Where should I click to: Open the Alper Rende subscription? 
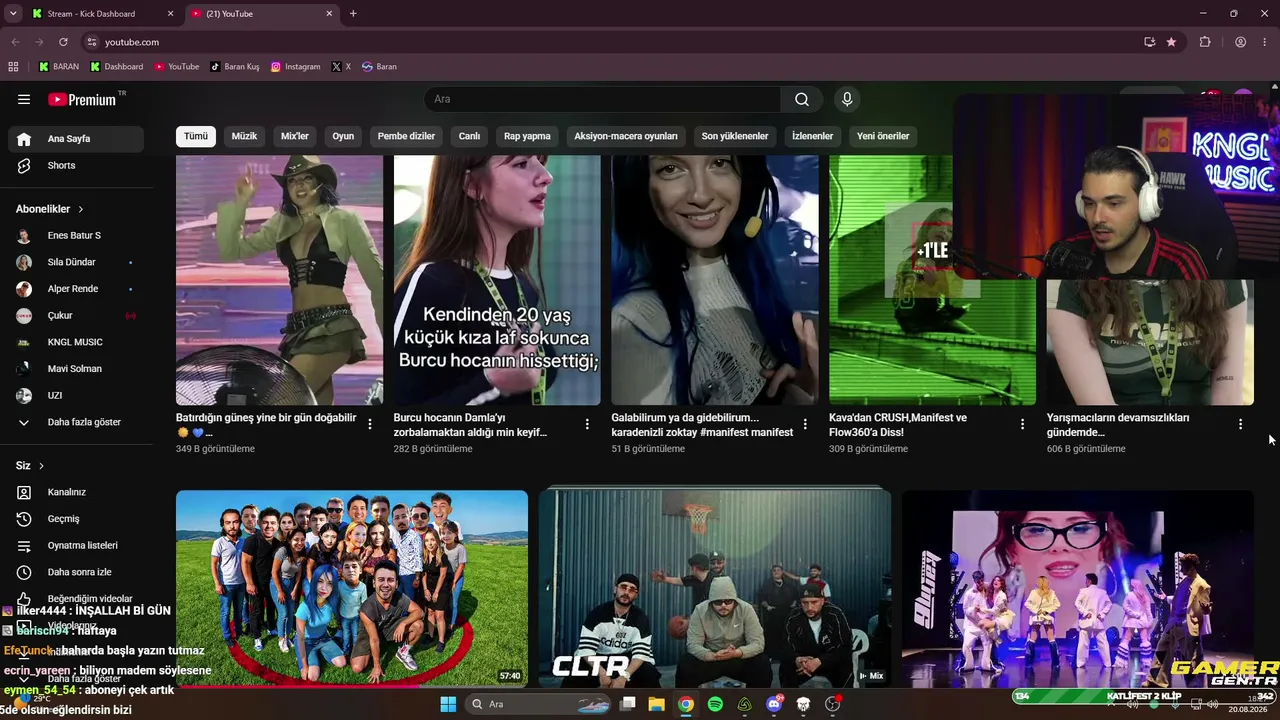pyautogui.click(x=76, y=289)
